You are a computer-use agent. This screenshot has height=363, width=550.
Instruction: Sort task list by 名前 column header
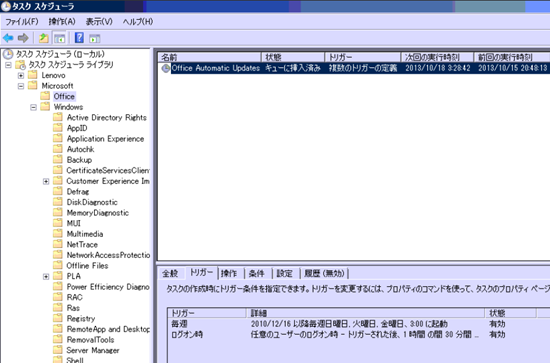(x=210, y=57)
